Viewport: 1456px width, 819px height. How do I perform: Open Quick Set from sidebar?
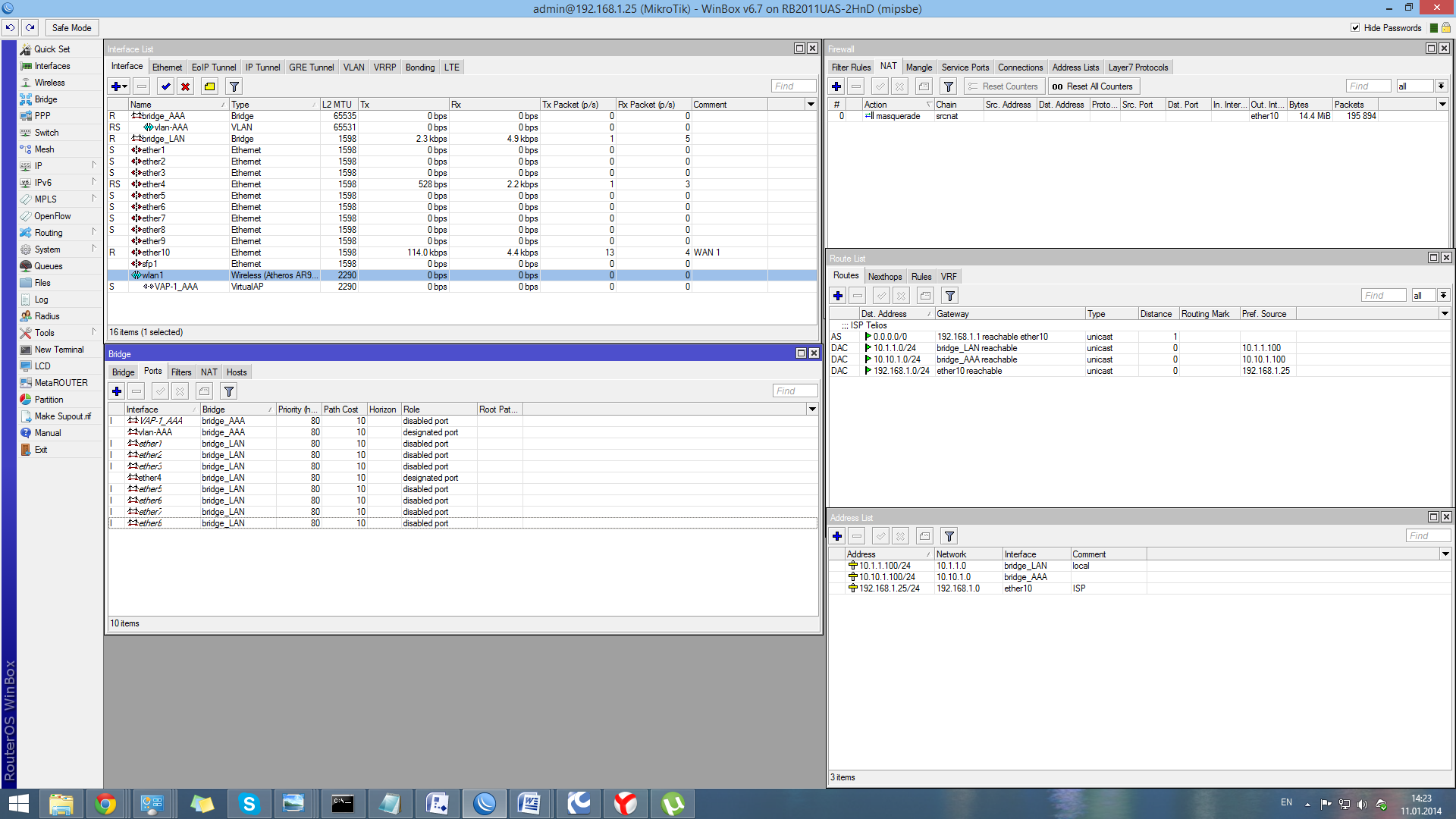click(x=52, y=49)
